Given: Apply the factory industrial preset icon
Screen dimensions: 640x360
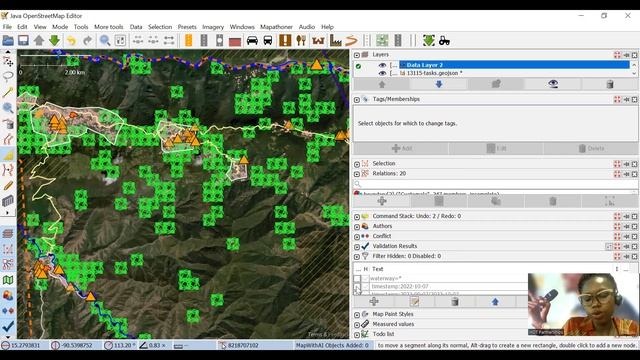Looking at the screenshot, I should click(336, 40).
